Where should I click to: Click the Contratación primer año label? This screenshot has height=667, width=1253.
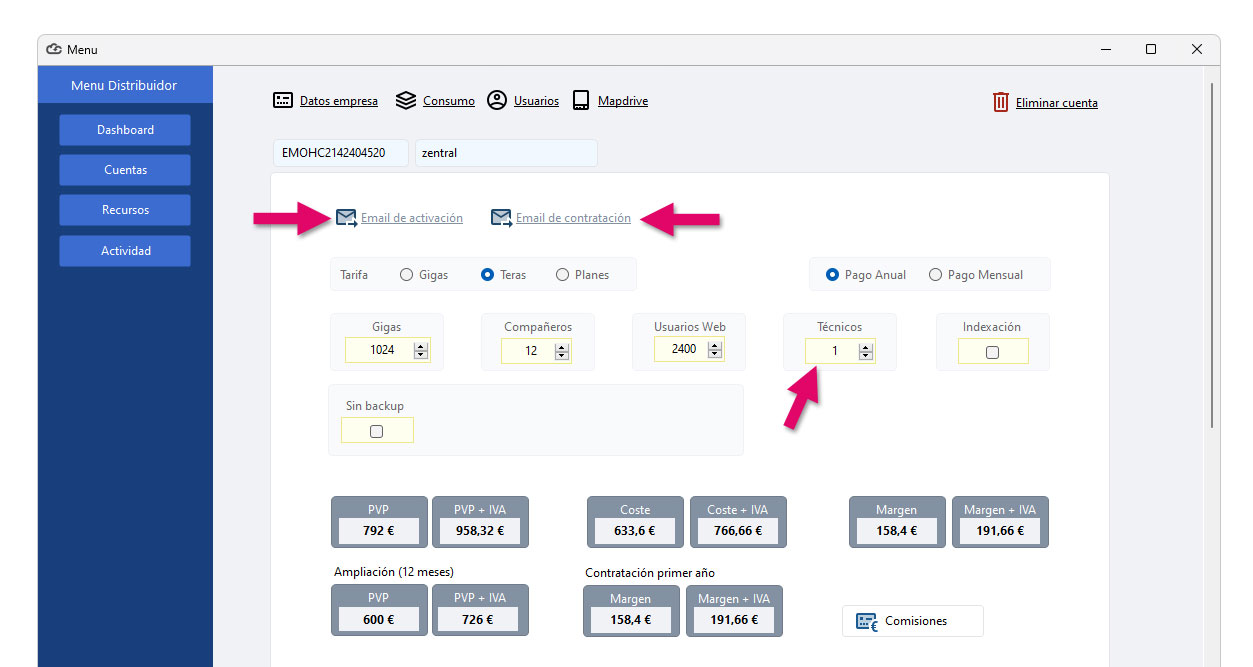click(650, 573)
